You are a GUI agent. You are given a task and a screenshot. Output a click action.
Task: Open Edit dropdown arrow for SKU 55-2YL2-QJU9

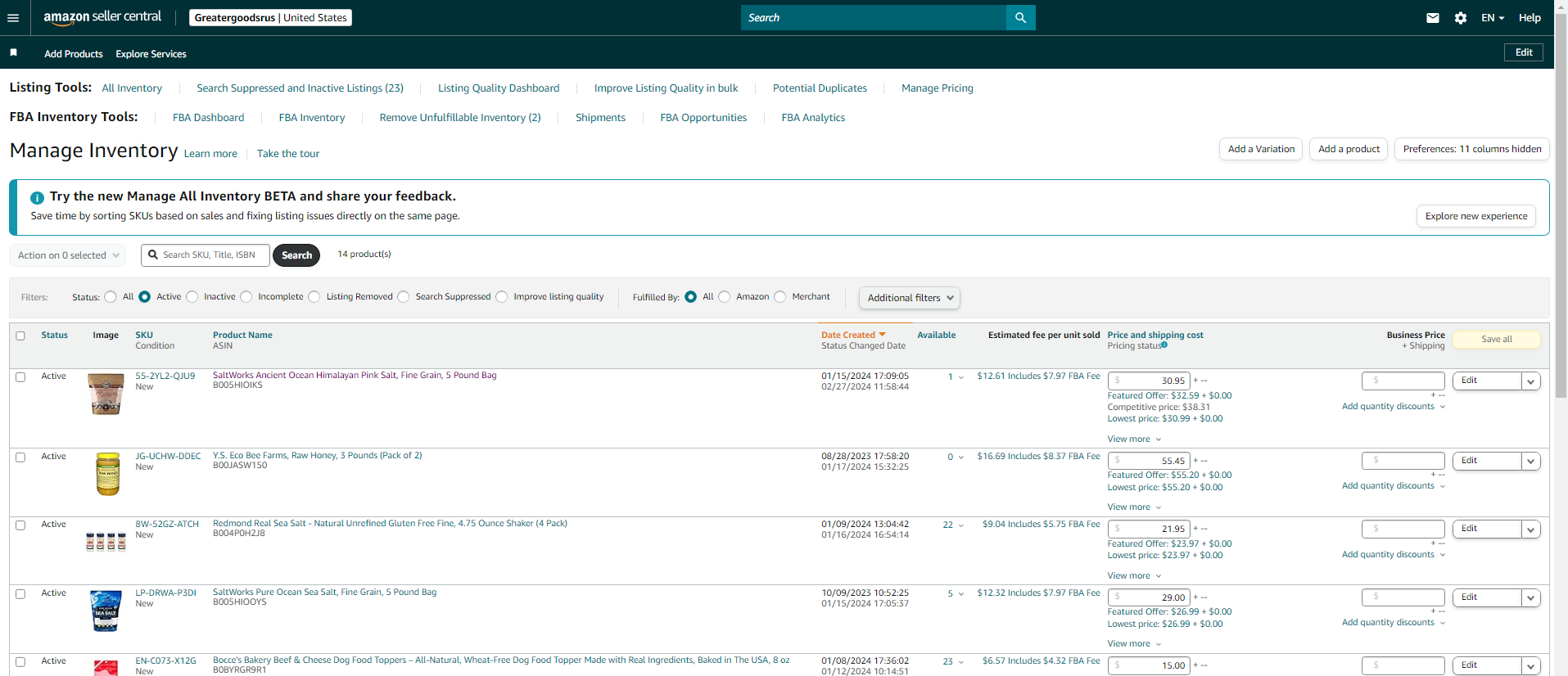(1530, 381)
